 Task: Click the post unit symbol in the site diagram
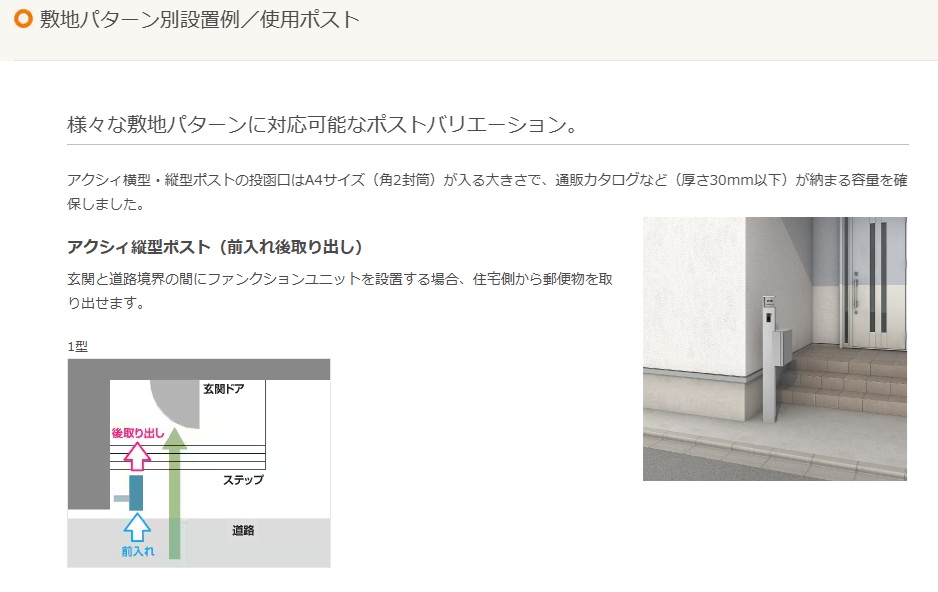click(x=136, y=492)
